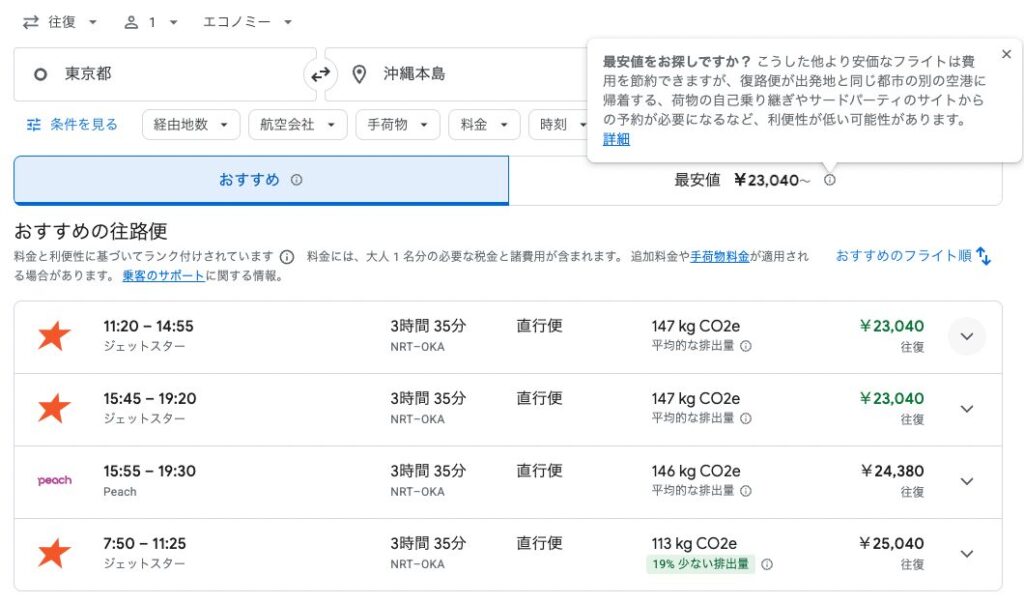Expand details for the 11:20 Jetstar flight
1024x603 pixels.
pos(966,337)
